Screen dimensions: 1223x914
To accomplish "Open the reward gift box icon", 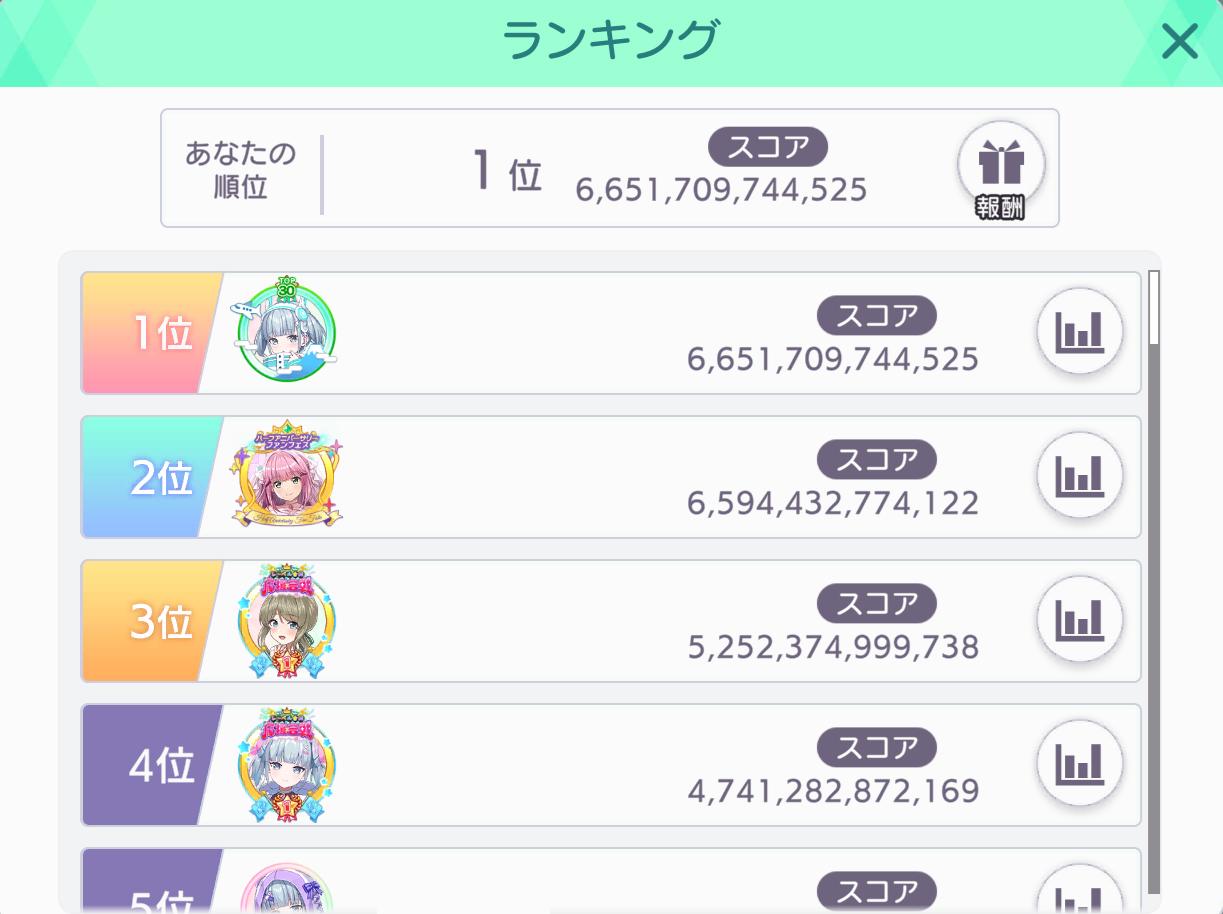I will [1000, 166].
